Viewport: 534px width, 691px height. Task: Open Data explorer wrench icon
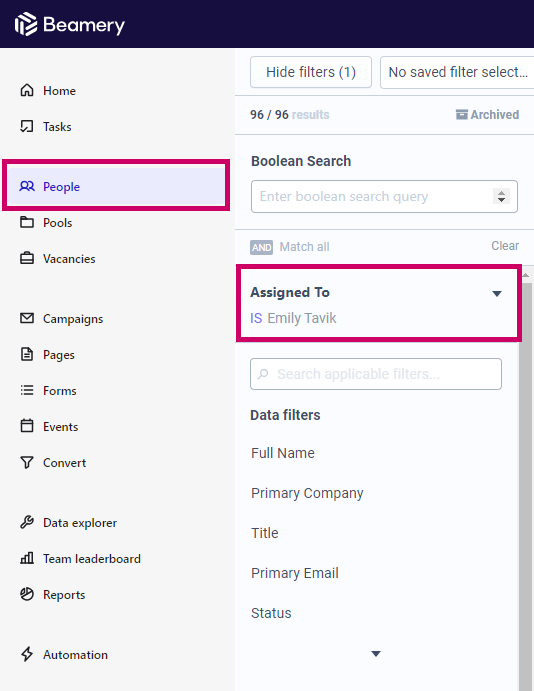click(27, 522)
